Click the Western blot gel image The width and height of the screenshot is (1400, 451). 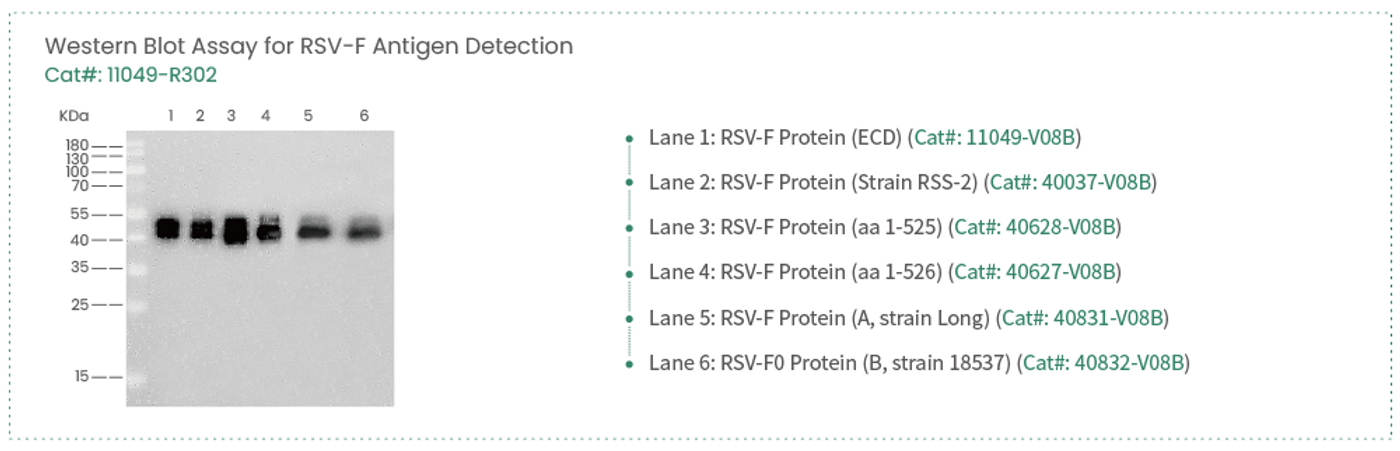pyautogui.click(x=260, y=268)
